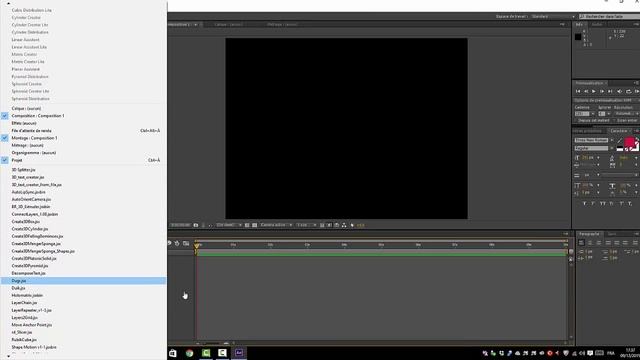640x360 pixels.
Task: Open the green Camtasia taskbar icon
Action: (x=206, y=353)
